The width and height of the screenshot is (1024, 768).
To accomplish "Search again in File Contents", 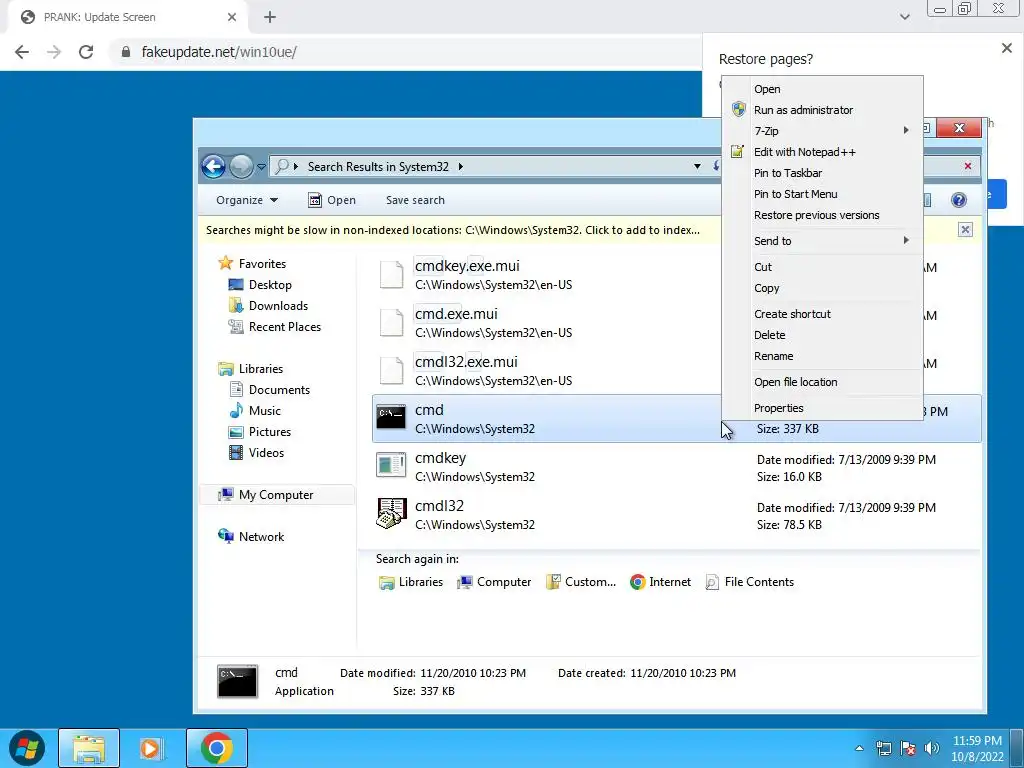I will (x=750, y=582).
